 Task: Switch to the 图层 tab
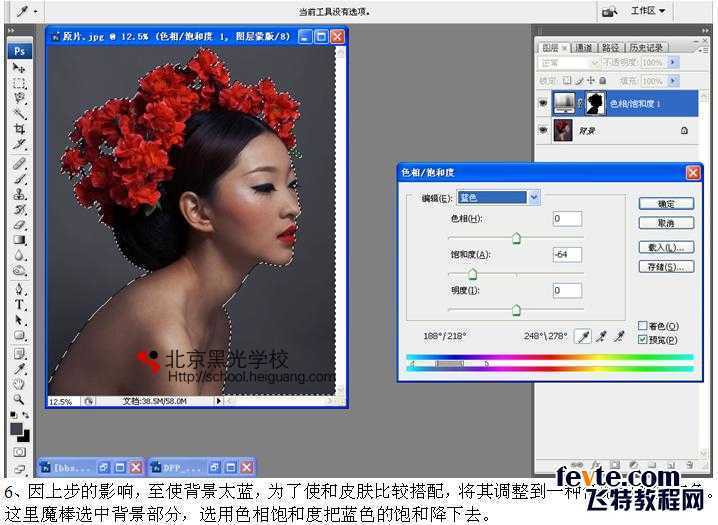(x=552, y=48)
